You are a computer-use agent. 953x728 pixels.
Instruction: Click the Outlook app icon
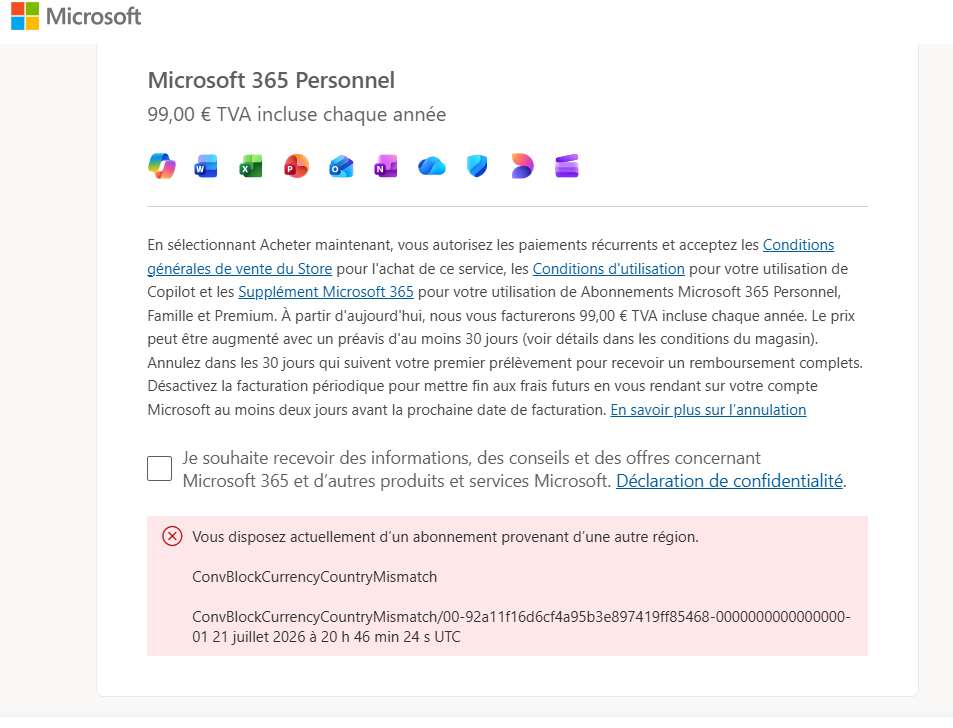[x=341, y=166]
